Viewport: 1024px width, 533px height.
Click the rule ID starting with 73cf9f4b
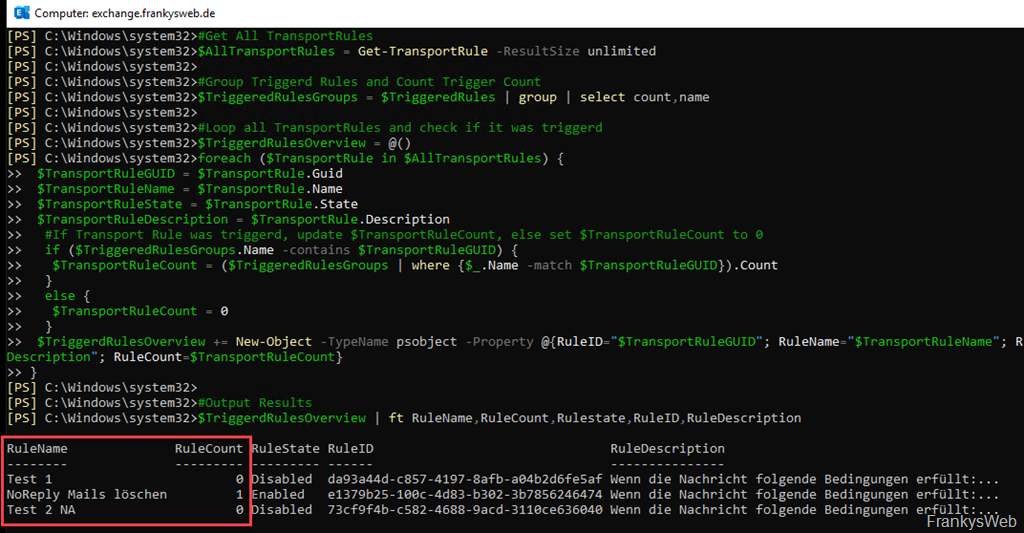click(x=464, y=509)
